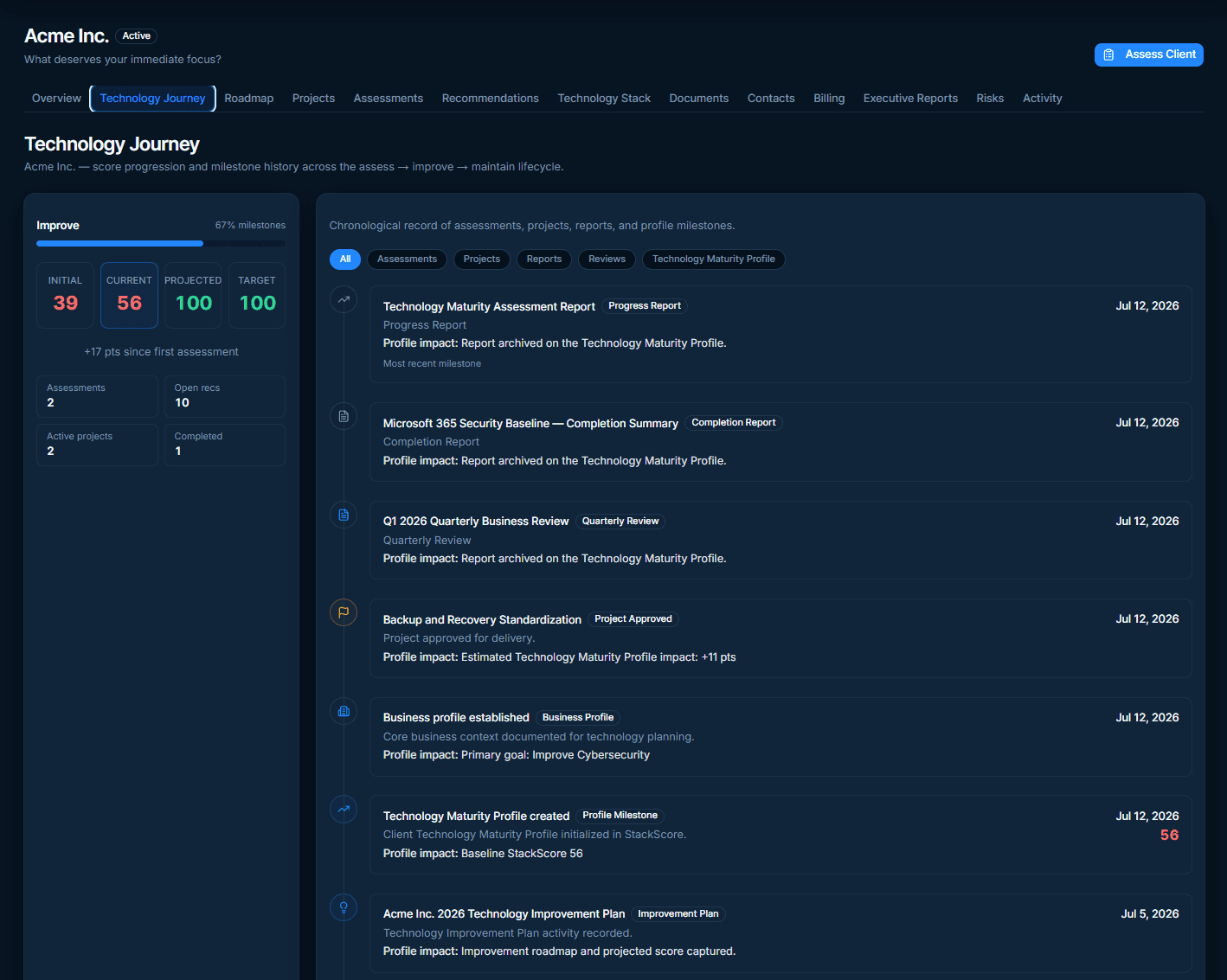Click the Completion Report badge
This screenshot has height=980, width=1227.
(734, 423)
